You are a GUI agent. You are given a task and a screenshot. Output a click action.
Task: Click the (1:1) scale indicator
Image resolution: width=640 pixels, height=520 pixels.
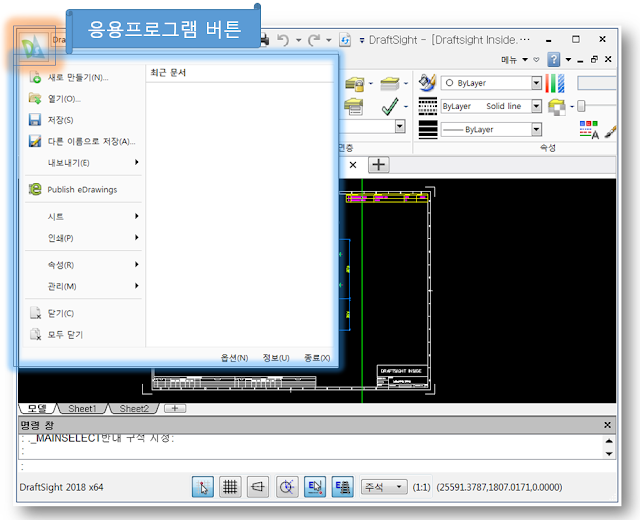click(x=421, y=487)
